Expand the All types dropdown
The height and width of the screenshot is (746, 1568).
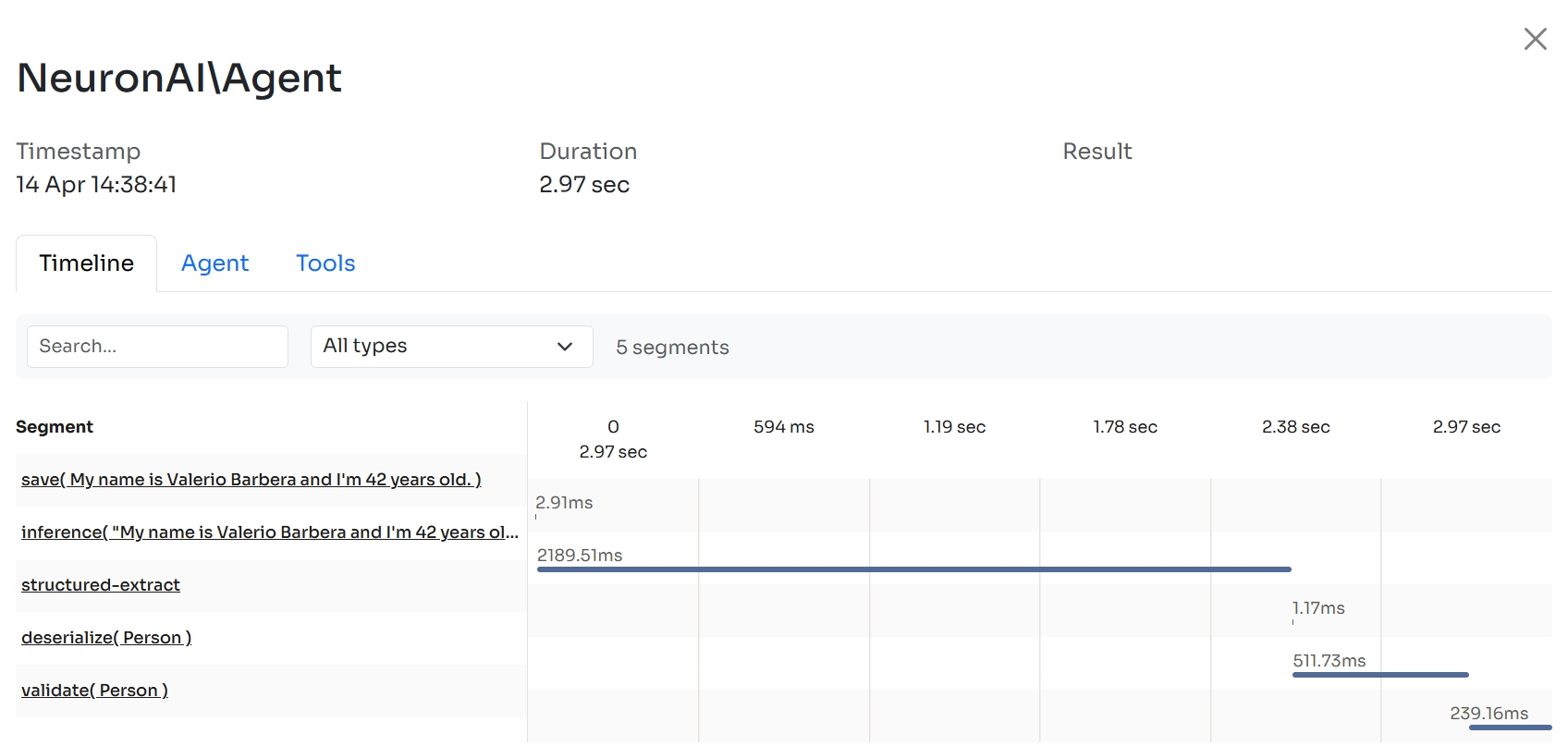pos(451,347)
